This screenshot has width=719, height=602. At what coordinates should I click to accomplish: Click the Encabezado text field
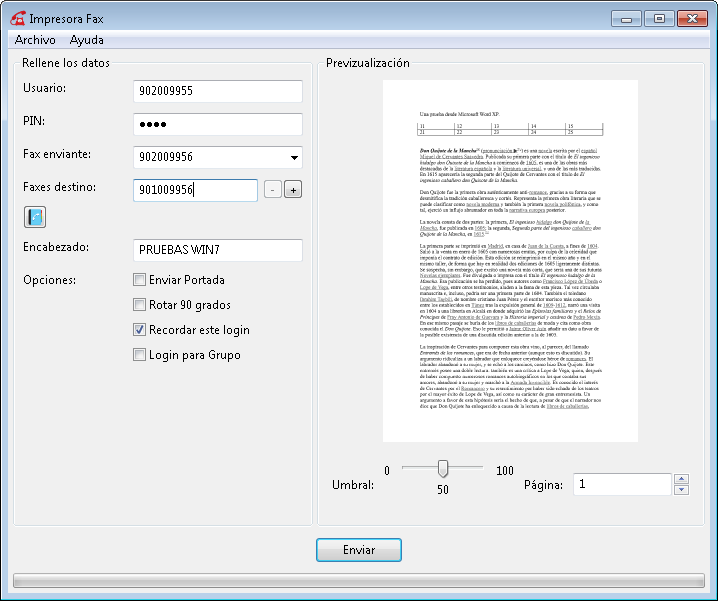point(217,250)
